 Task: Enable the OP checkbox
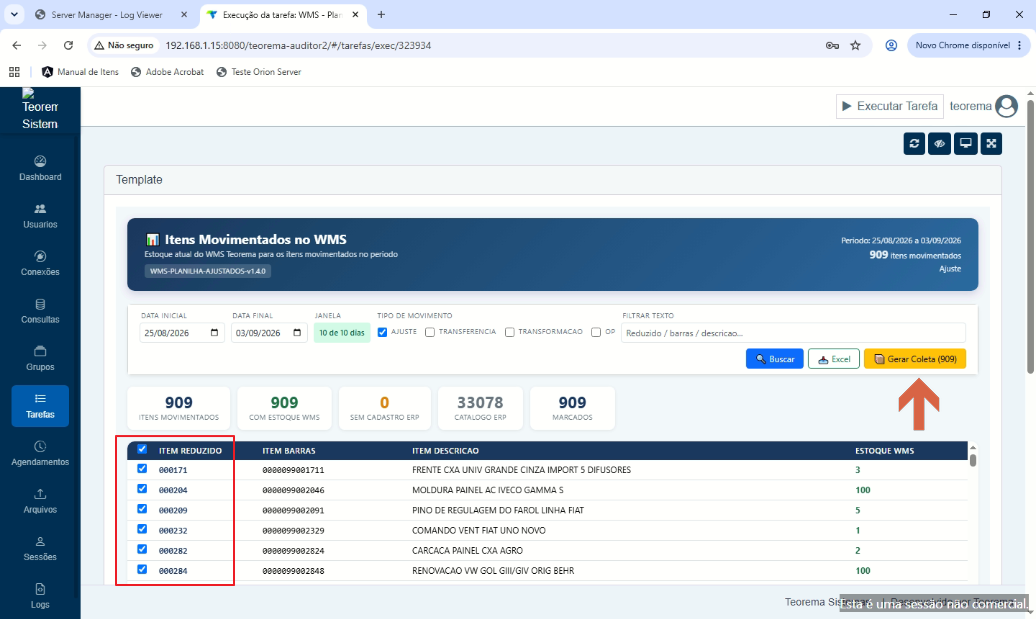596,332
